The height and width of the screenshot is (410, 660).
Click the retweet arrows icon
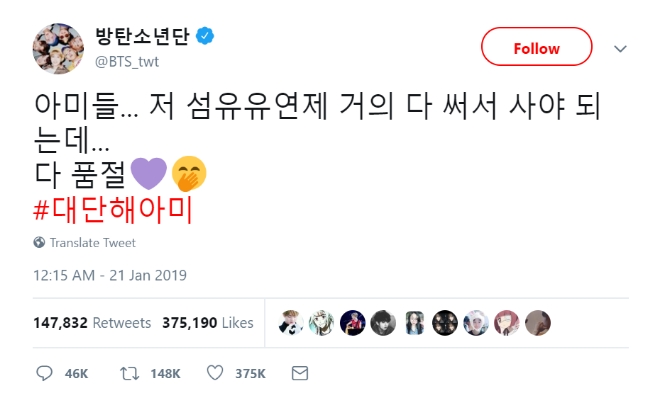[x=130, y=373]
